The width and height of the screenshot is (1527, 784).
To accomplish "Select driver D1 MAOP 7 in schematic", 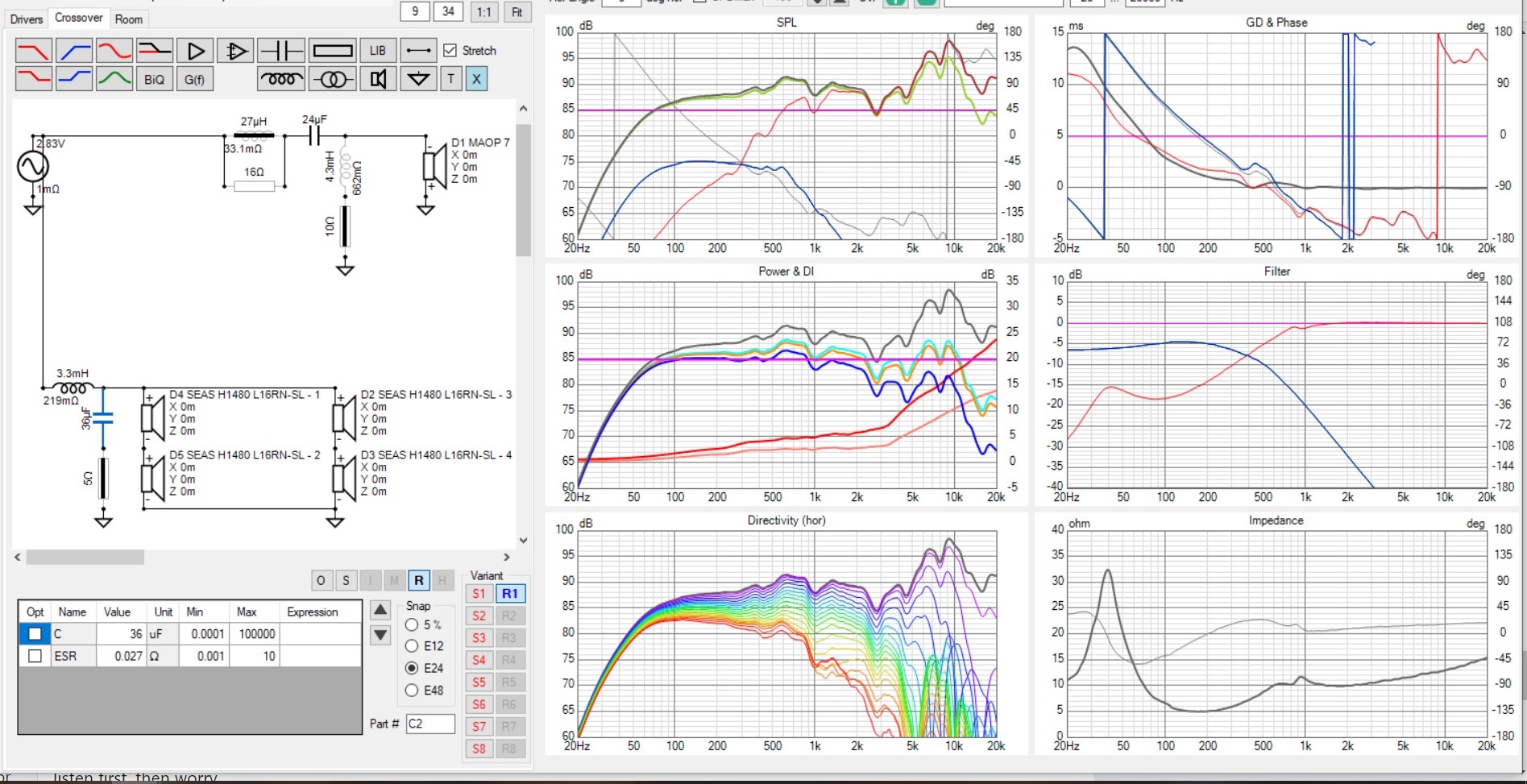I will 435,165.
